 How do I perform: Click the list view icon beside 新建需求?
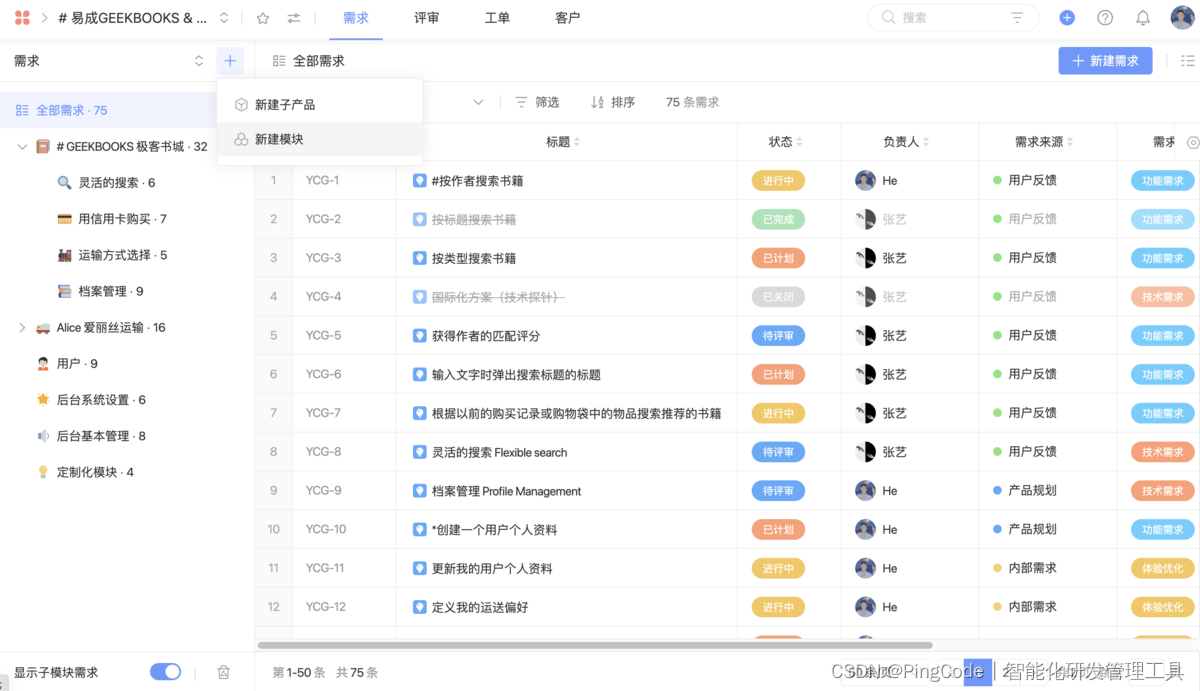(x=1188, y=61)
